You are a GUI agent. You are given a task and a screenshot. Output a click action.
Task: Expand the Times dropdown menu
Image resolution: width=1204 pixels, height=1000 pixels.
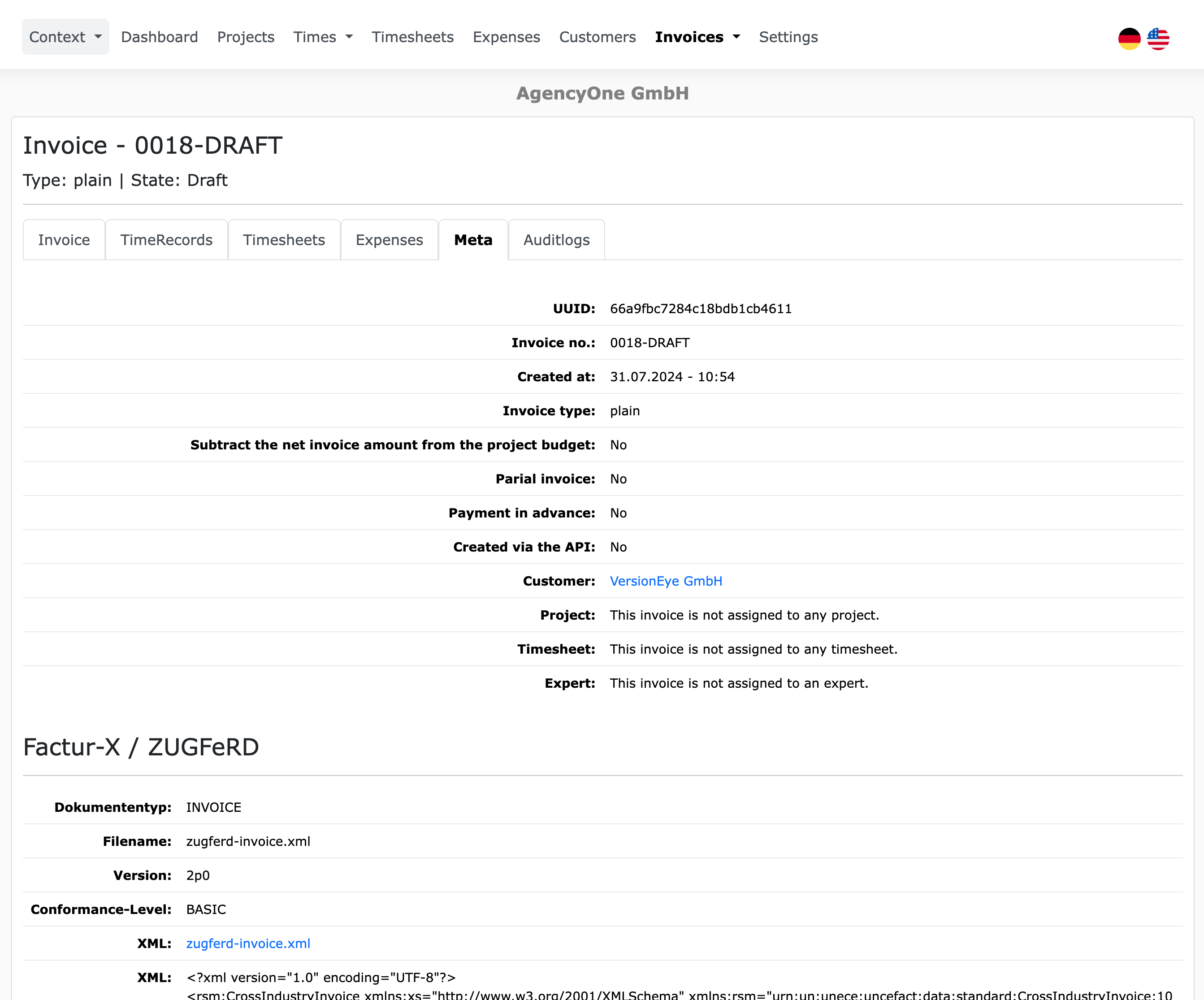click(x=323, y=36)
